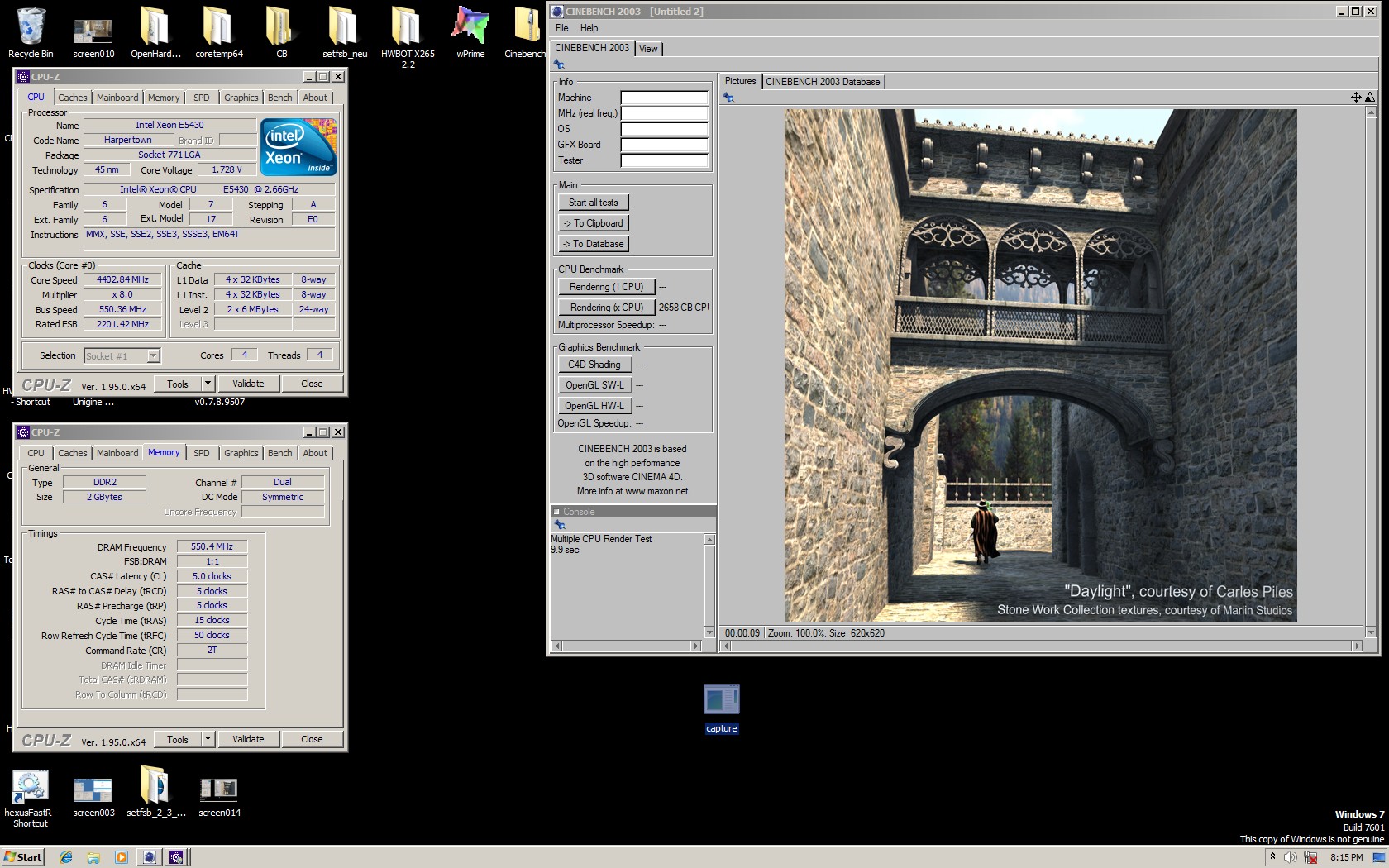Click the Machine input field
The height and width of the screenshot is (868, 1389).
[x=664, y=98]
